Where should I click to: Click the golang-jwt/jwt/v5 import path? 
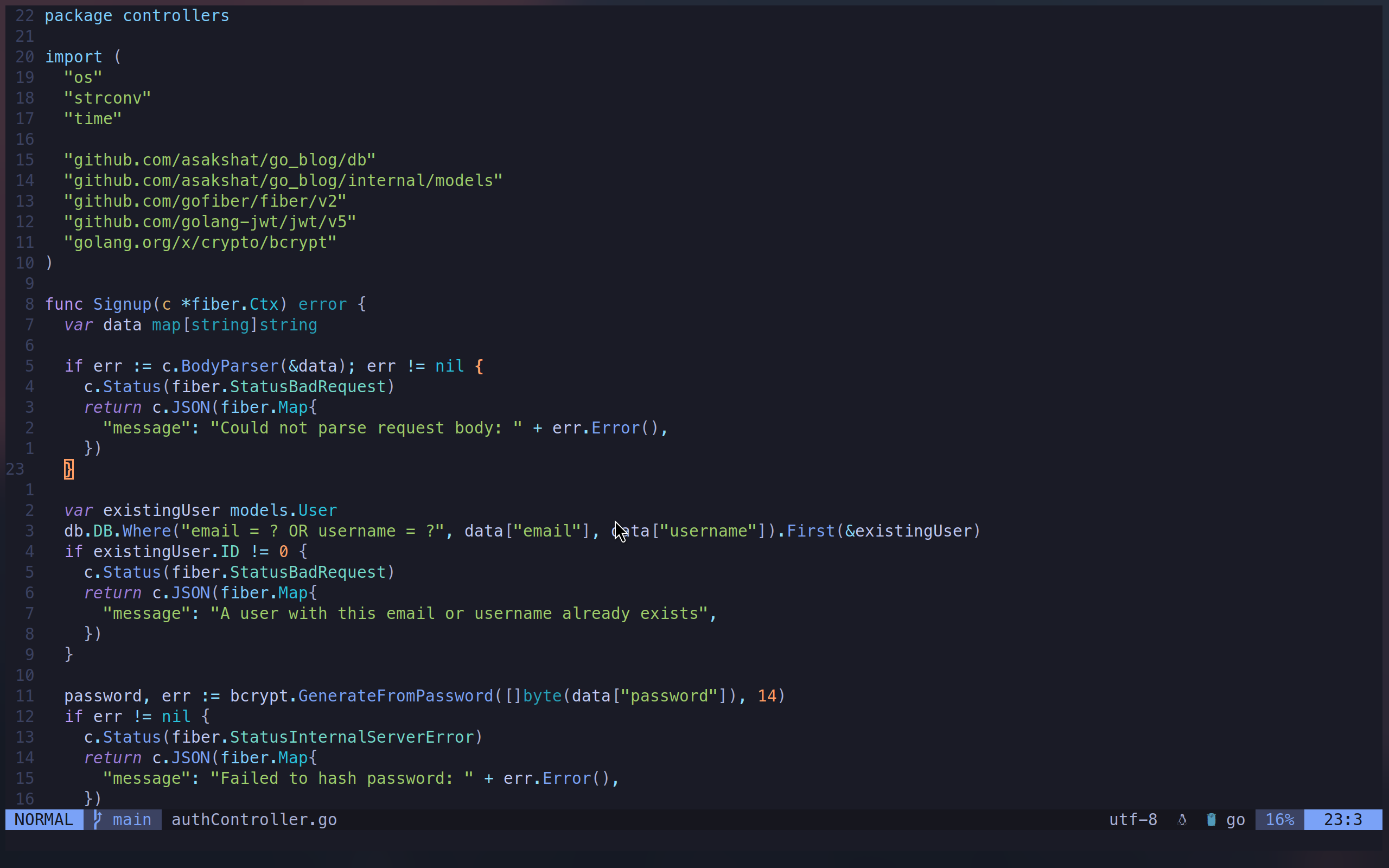210,222
